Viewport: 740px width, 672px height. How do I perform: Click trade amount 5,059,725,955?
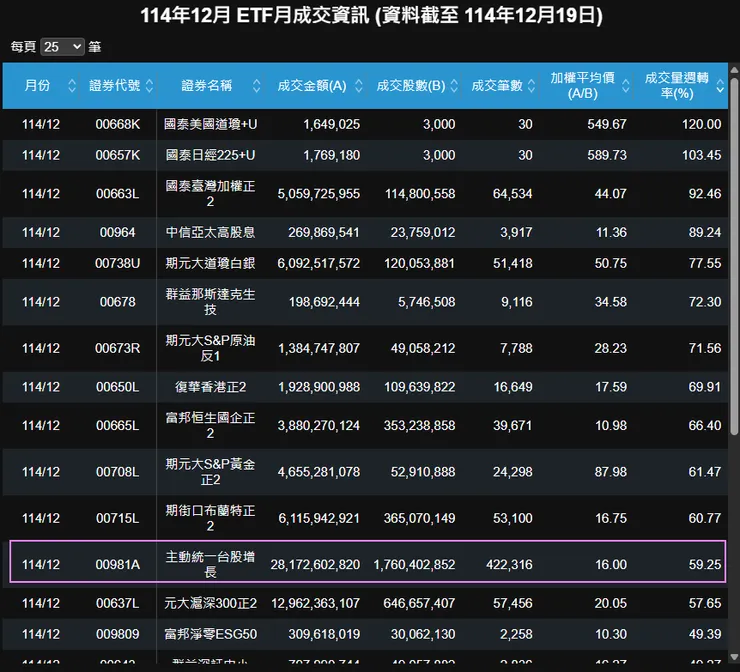tap(319, 194)
